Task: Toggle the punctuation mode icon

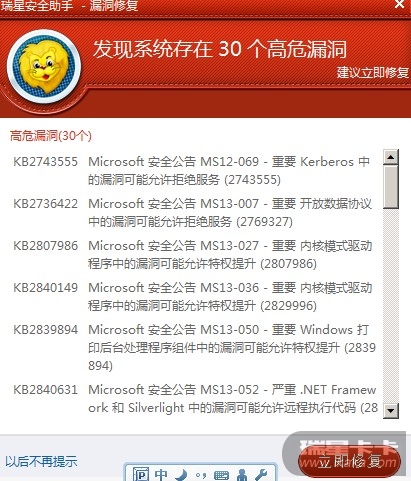Action: pos(201,475)
